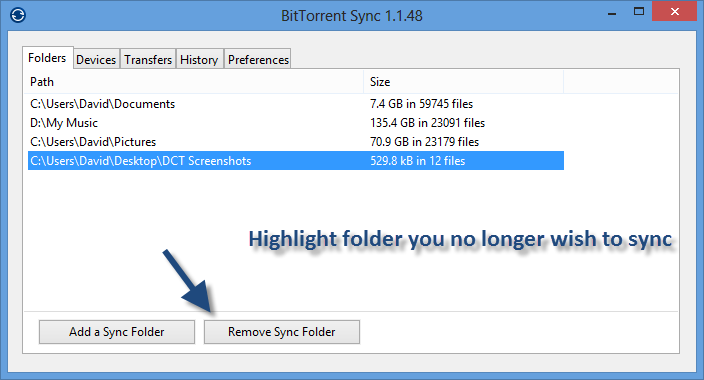Viewport: 704px width, 380px height.
Task: Select the C:\Users\David\Pictures folder row
Action: (296, 142)
